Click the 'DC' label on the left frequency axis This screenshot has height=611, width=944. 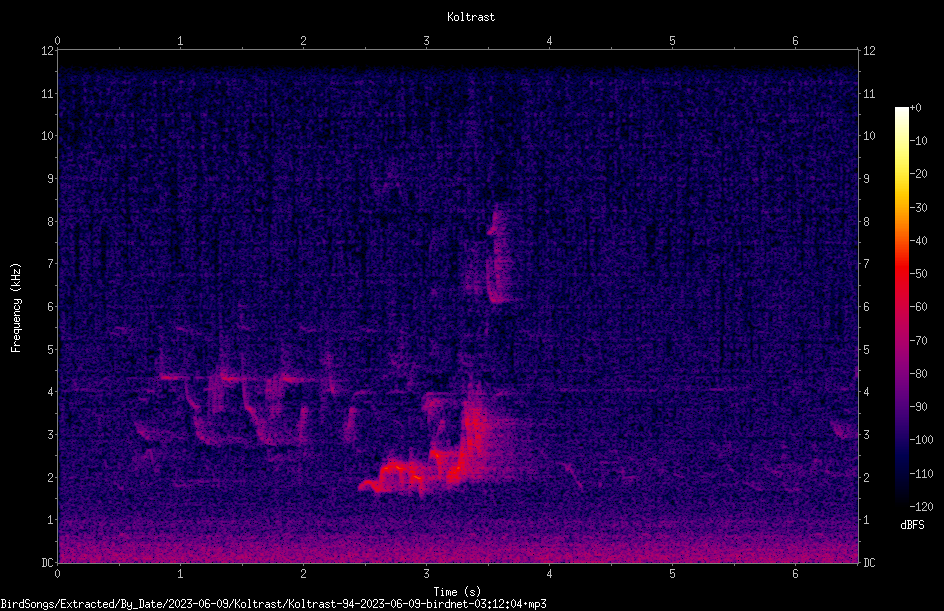click(x=48, y=563)
